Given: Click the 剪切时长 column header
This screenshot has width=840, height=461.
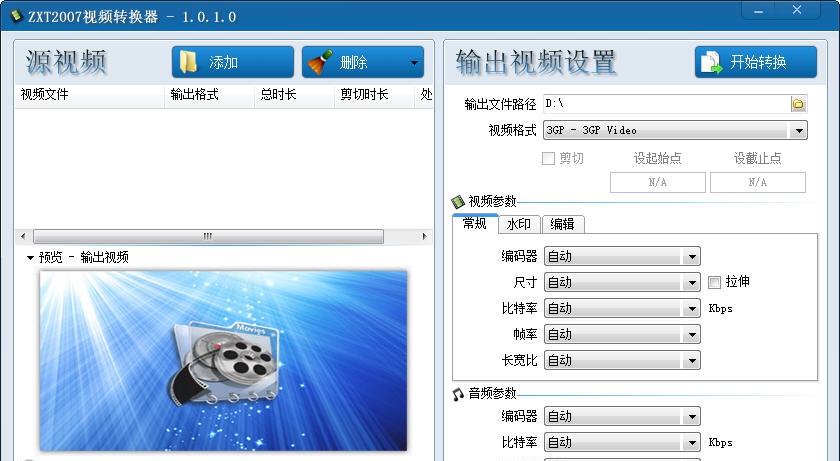Looking at the screenshot, I should click(x=374, y=95).
